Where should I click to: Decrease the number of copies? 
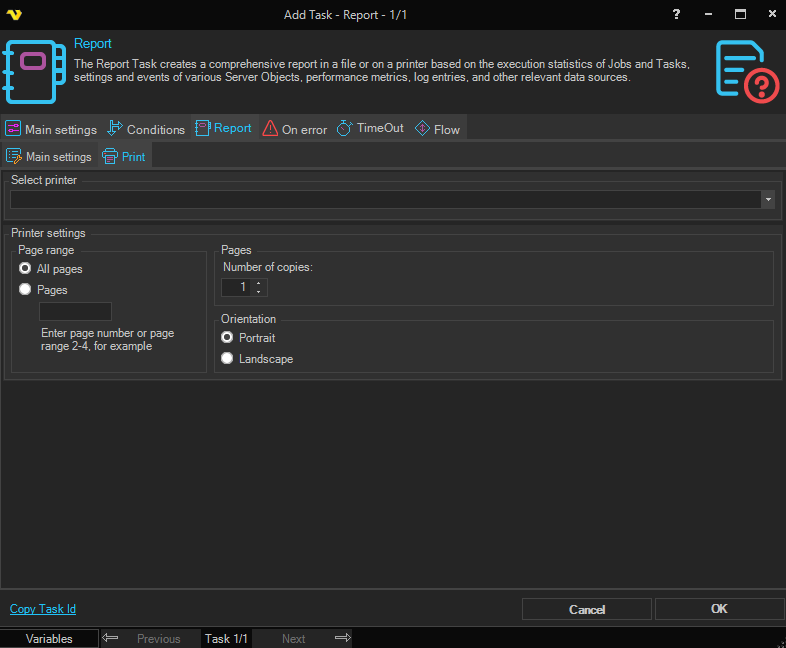tap(260, 292)
